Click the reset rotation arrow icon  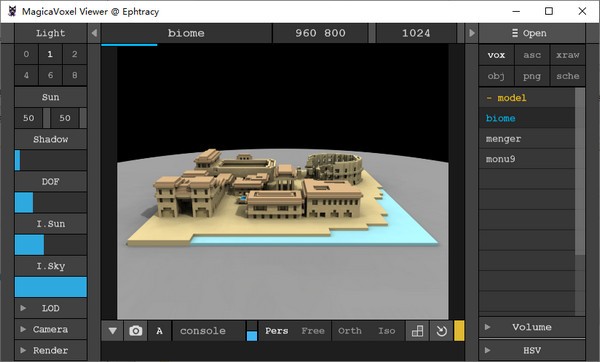coord(441,331)
